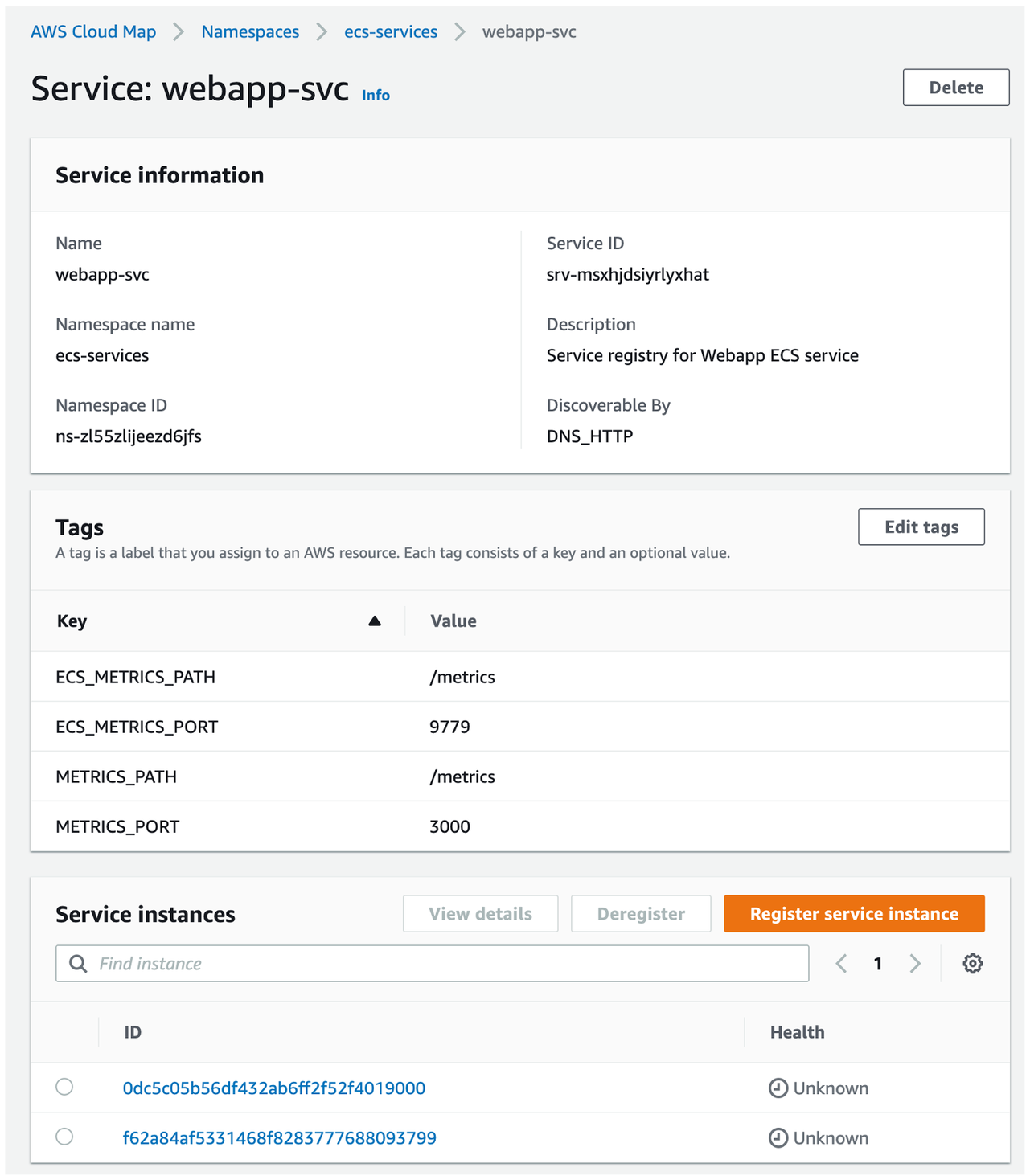Click the search magnifier in Find instance

[77, 963]
